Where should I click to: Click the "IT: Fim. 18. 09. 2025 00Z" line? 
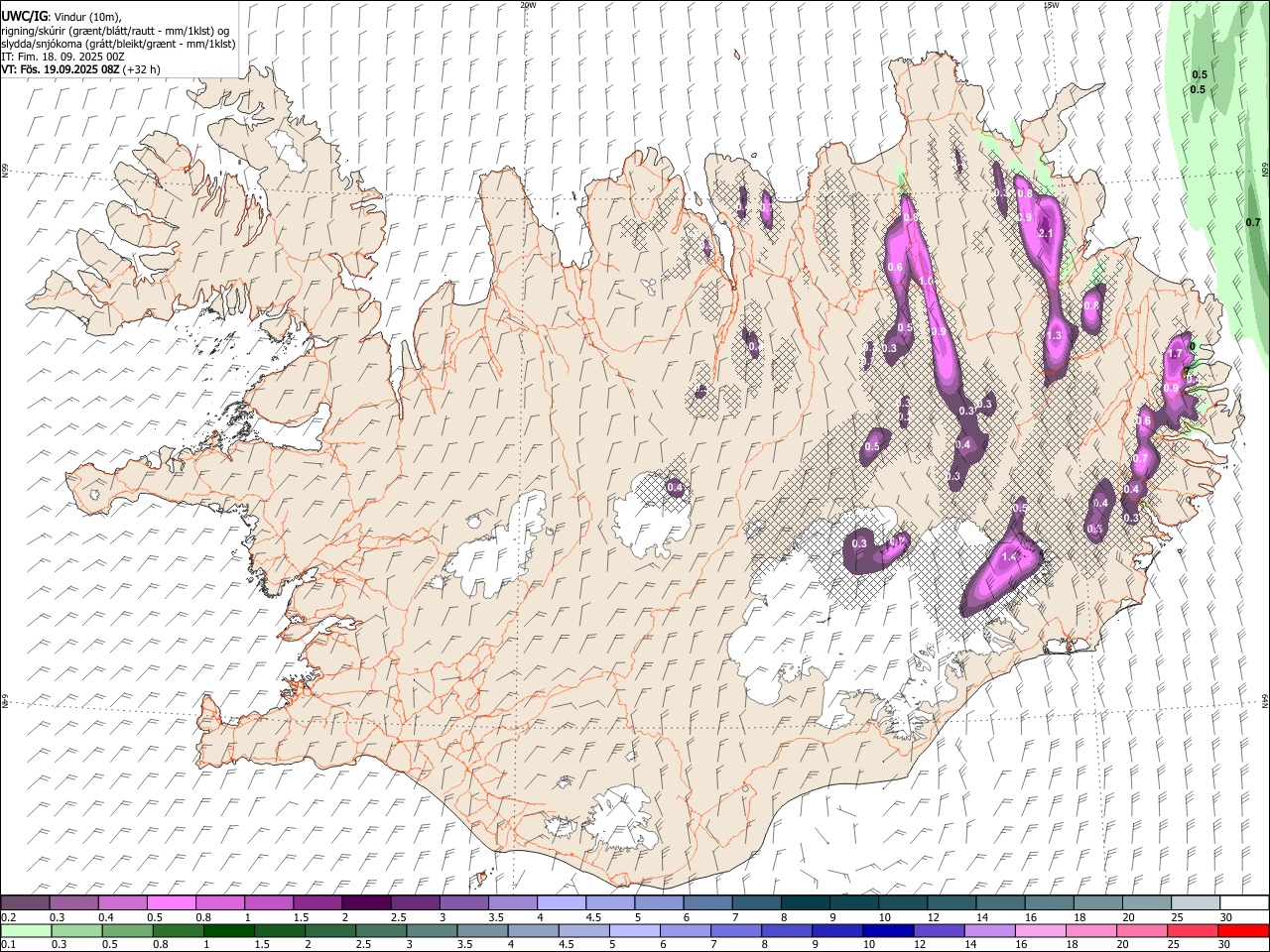tap(63, 57)
